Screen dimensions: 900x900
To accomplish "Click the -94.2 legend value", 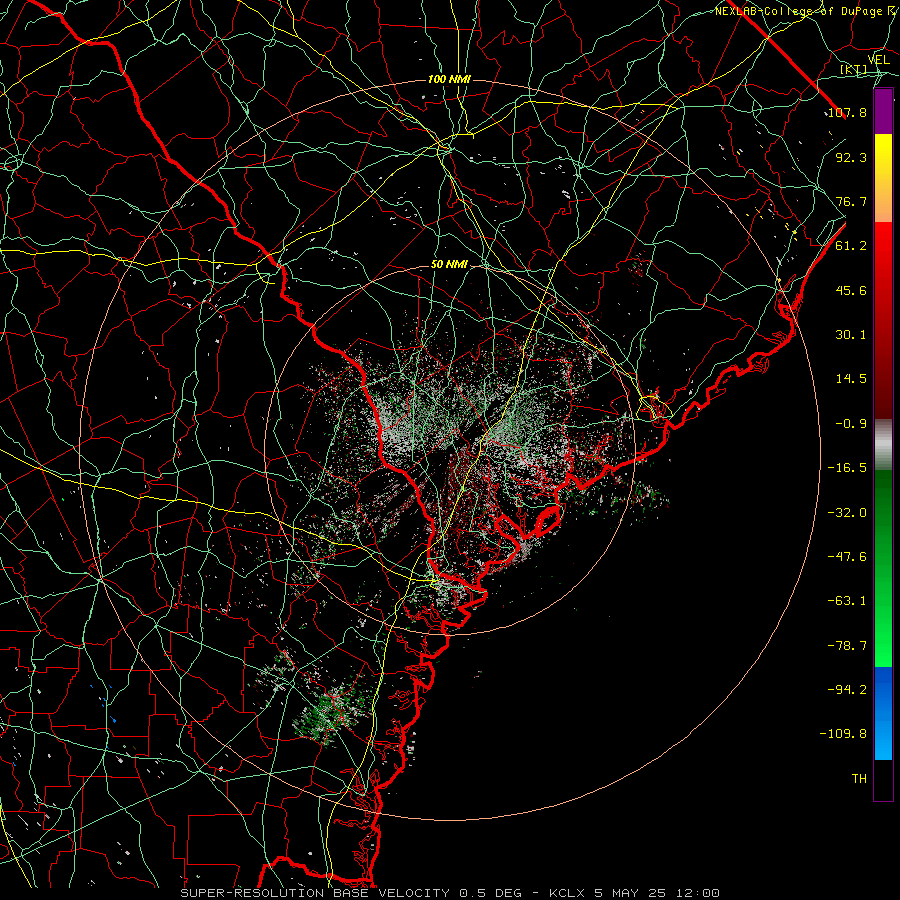I will [847, 690].
